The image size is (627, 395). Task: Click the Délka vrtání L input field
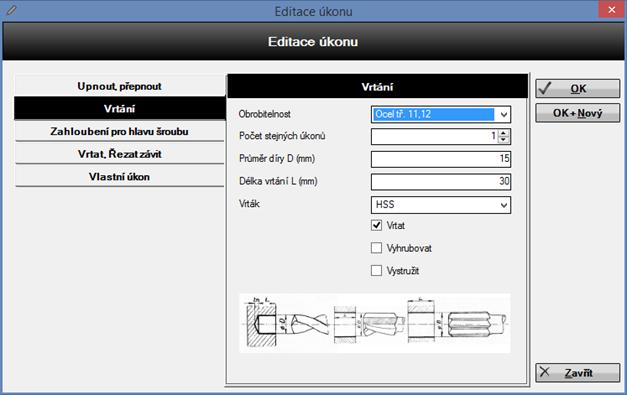tap(441, 182)
